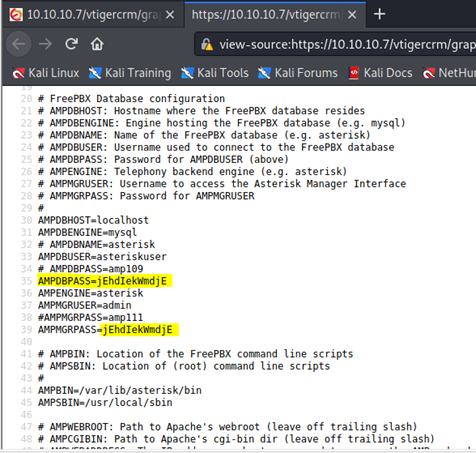Open the Kali Linux bookmark
Viewport: 476px width, 453px height.
tap(46, 73)
